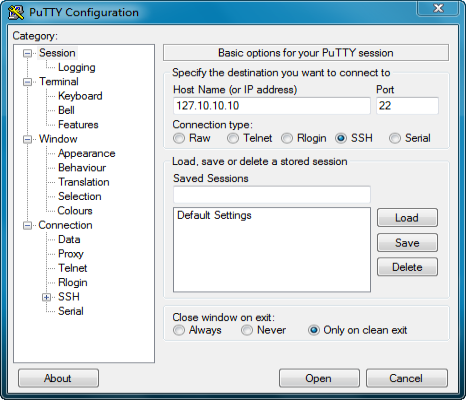Go to the Proxy connection settings
The image size is (466, 400).
[x=71, y=254]
